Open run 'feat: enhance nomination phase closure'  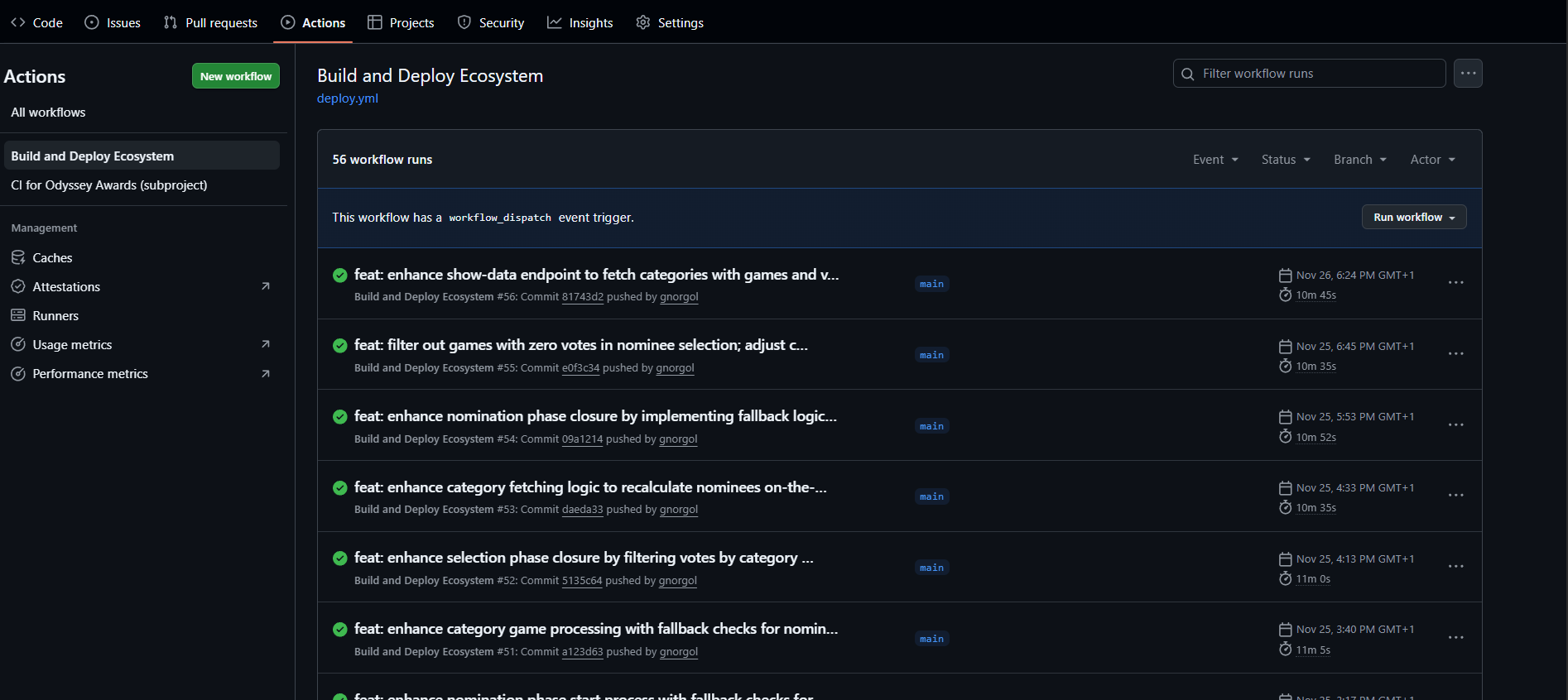coord(595,416)
